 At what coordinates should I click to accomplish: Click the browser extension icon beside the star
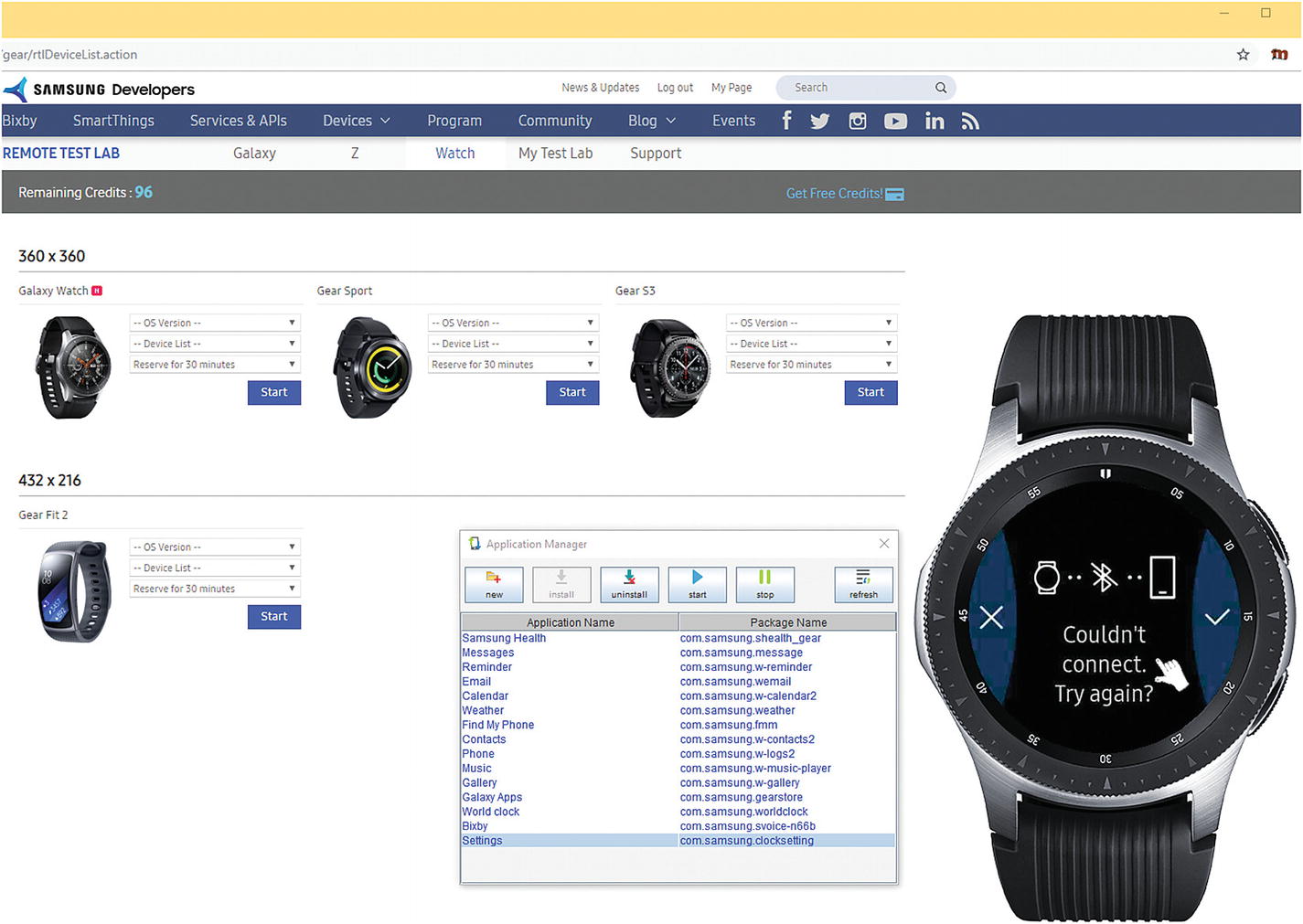click(x=1279, y=55)
